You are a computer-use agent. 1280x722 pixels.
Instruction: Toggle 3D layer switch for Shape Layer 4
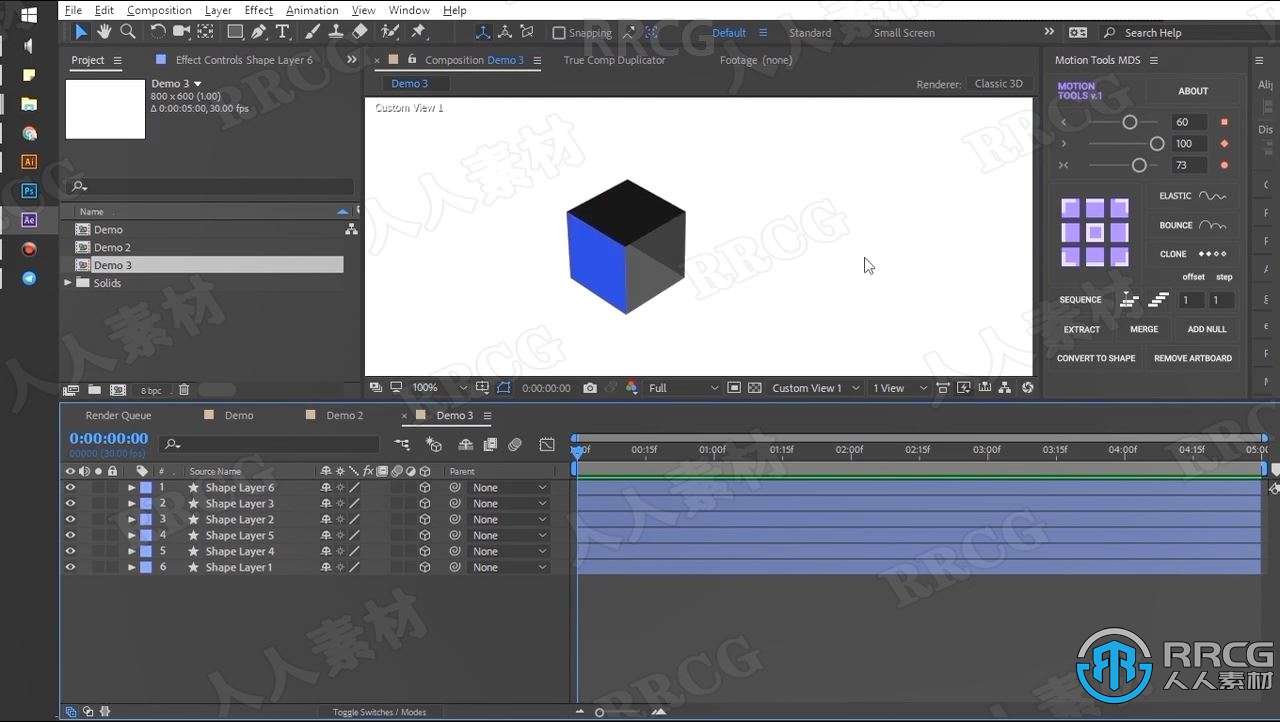(425, 552)
